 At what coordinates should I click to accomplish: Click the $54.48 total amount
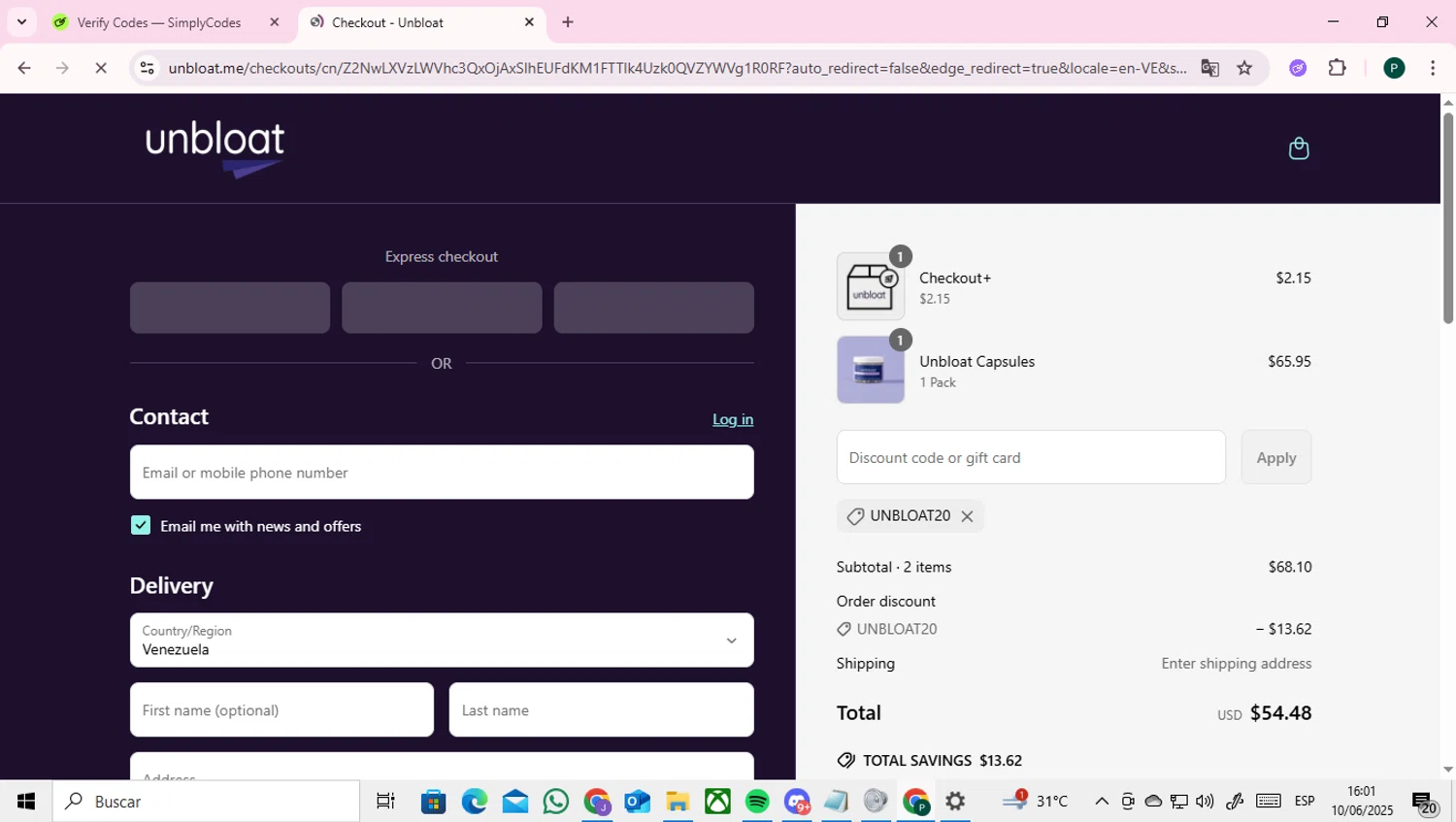pos(1280,712)
